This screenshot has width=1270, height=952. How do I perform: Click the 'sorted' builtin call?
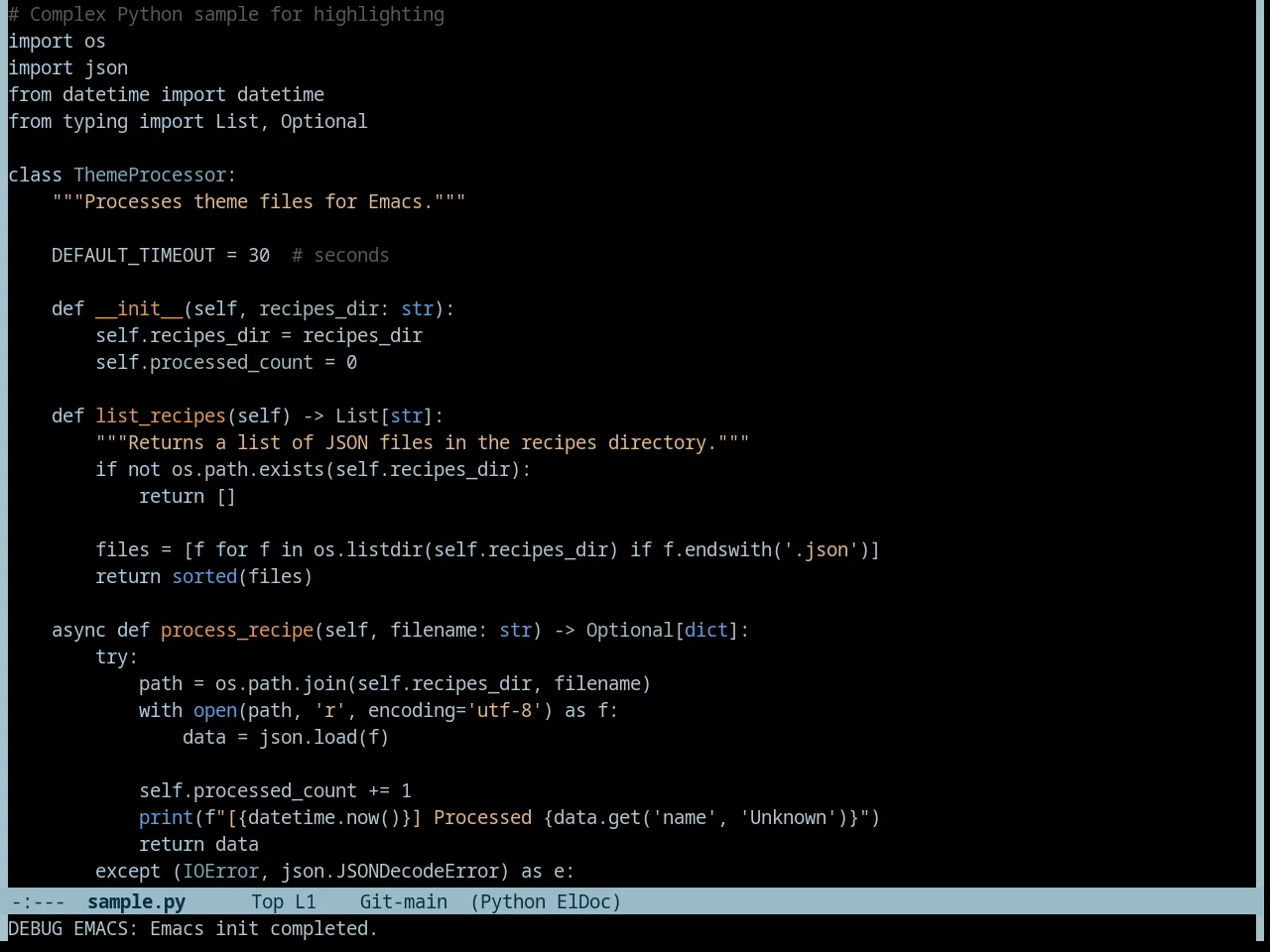(204, 576)
